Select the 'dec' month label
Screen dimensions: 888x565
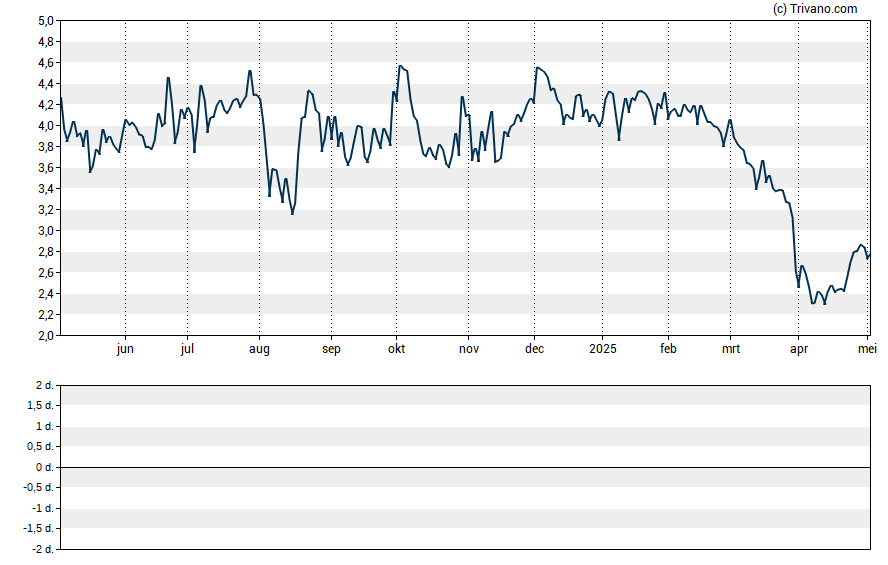535,349
